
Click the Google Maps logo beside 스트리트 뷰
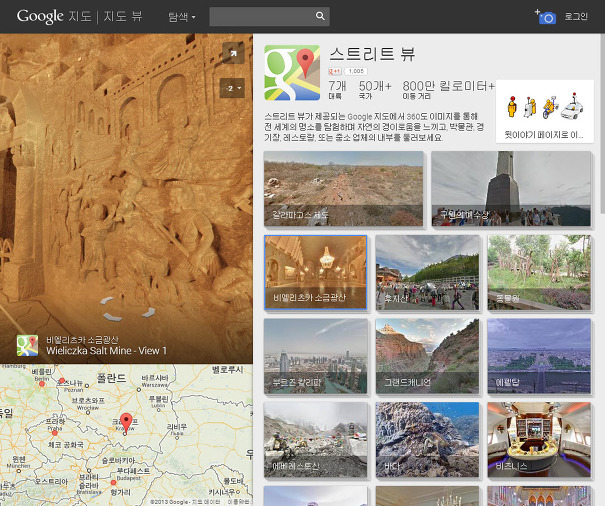pos(292,74)
